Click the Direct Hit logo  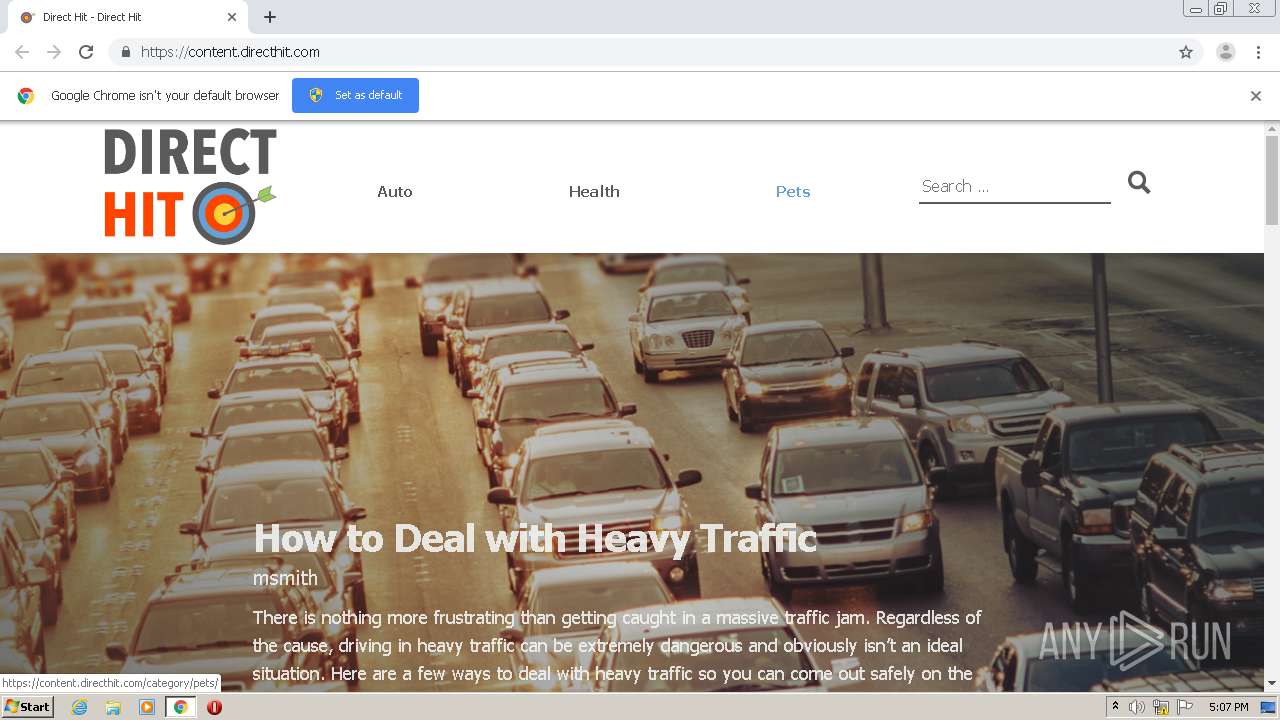coord(190,186)
